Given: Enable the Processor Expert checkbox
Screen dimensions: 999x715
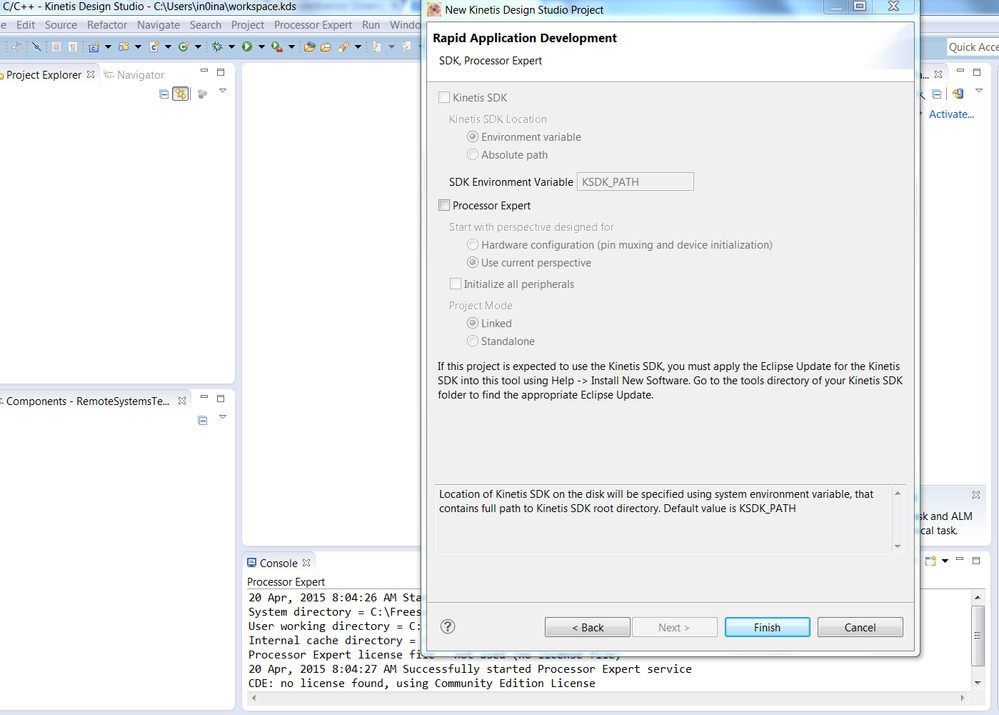Looking at the screenshot, I should click(x=444, y=205).
